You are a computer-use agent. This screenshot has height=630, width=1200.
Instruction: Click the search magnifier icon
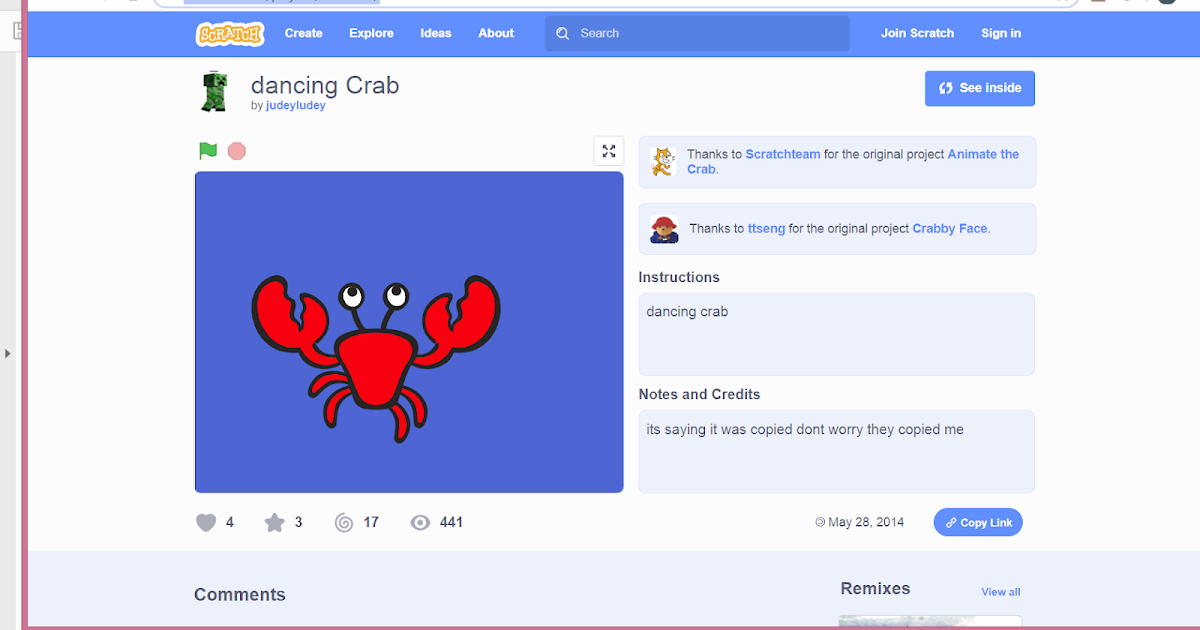(x=562, y=33)
